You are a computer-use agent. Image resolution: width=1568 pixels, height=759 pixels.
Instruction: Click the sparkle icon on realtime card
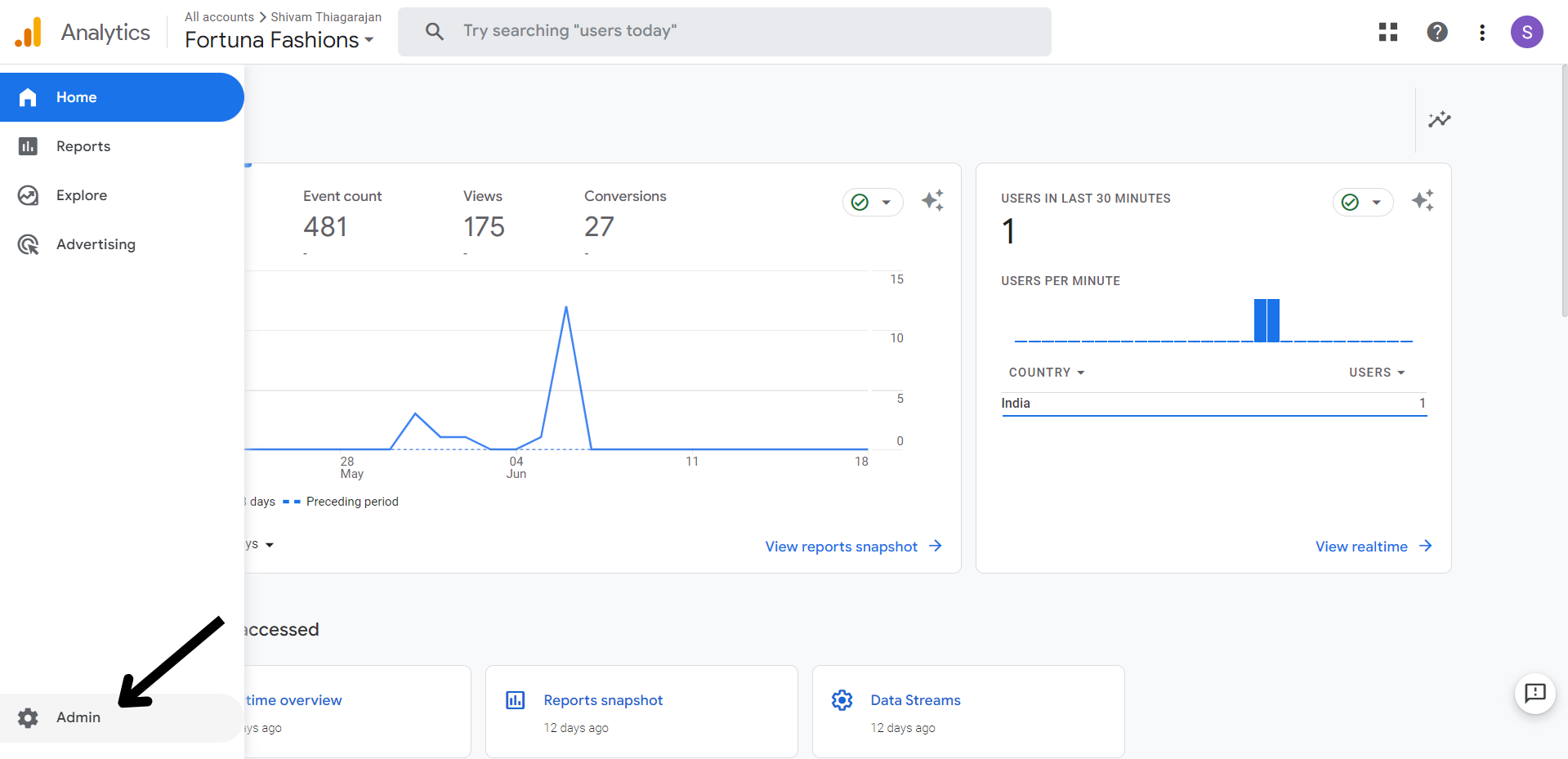1423,201
